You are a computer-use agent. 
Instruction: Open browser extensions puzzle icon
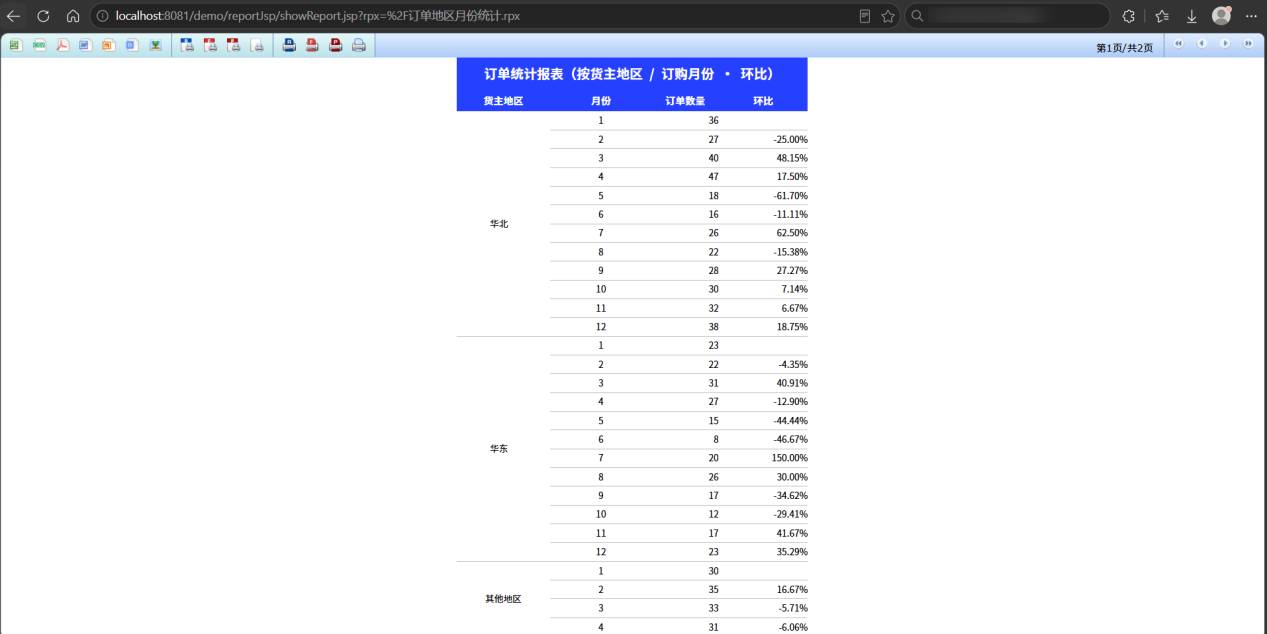click(1128, 16)
